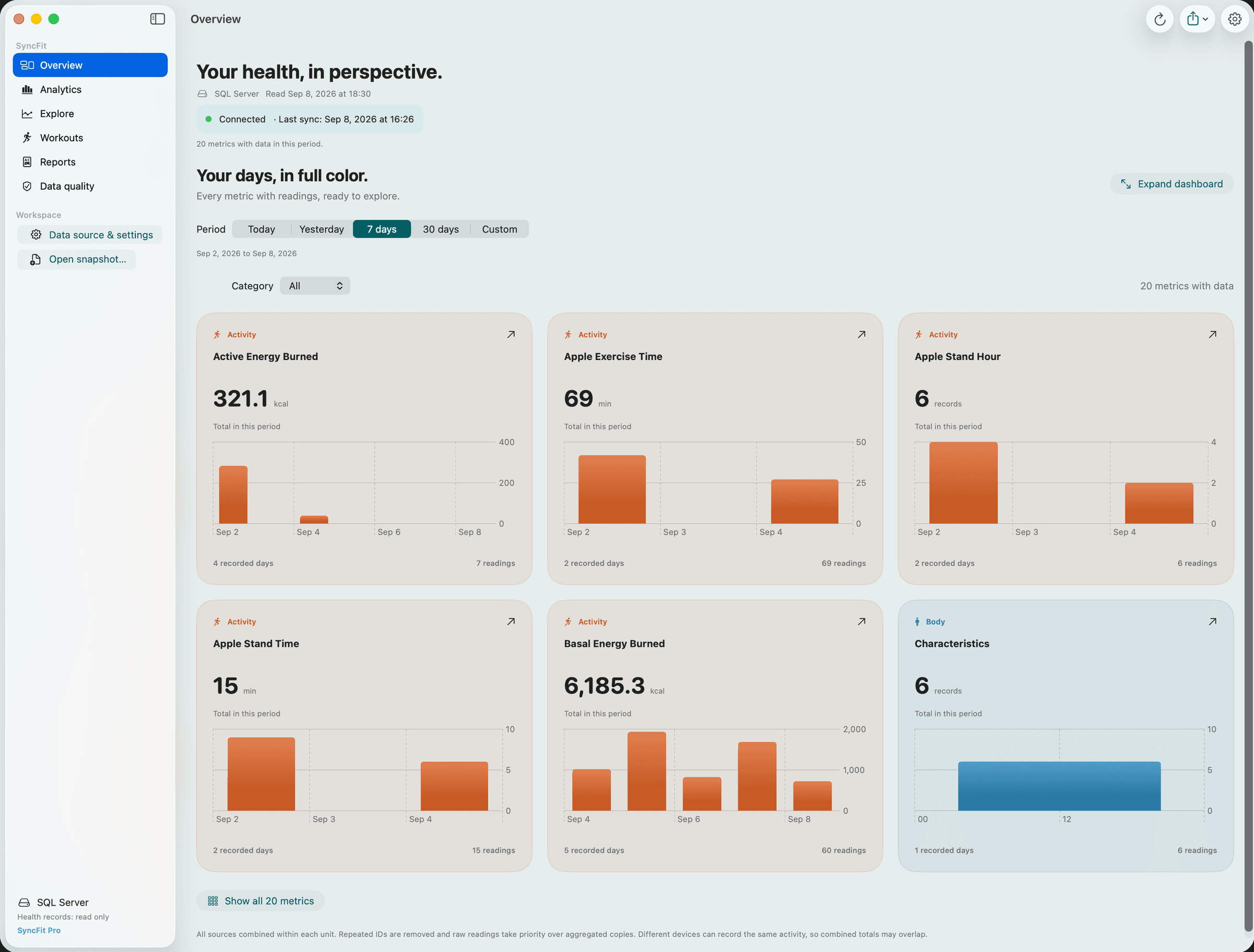
Task: Click 'Sep 2, 2026 to Sep 8, 2026'
Action: point(247,253)
